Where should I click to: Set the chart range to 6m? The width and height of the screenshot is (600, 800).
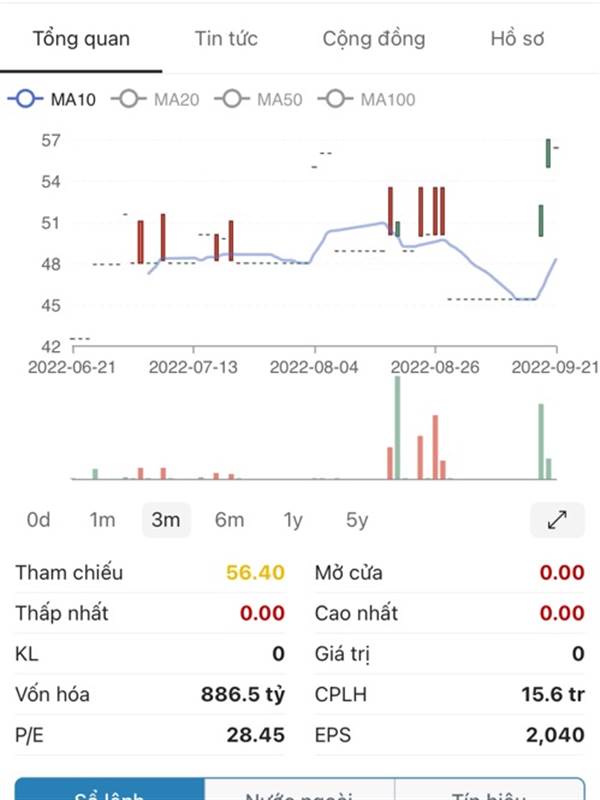point(229,520)
